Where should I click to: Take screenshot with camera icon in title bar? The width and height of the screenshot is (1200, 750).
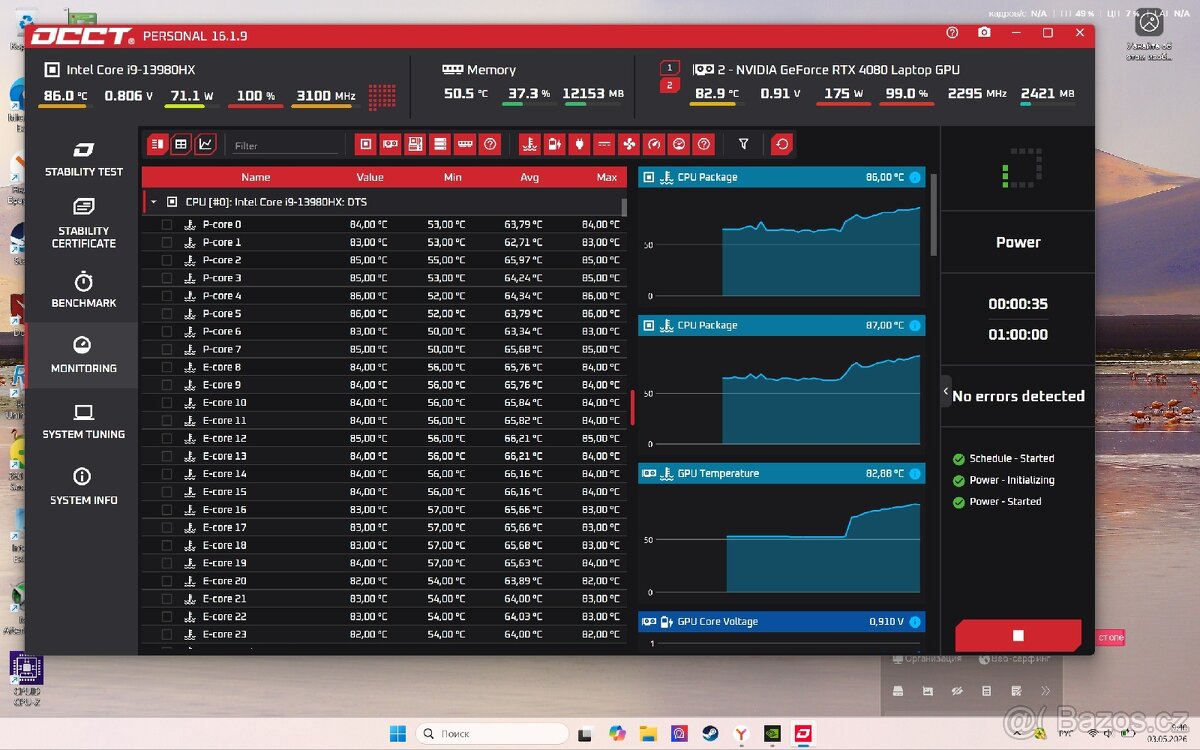click(x=984, y=33)
